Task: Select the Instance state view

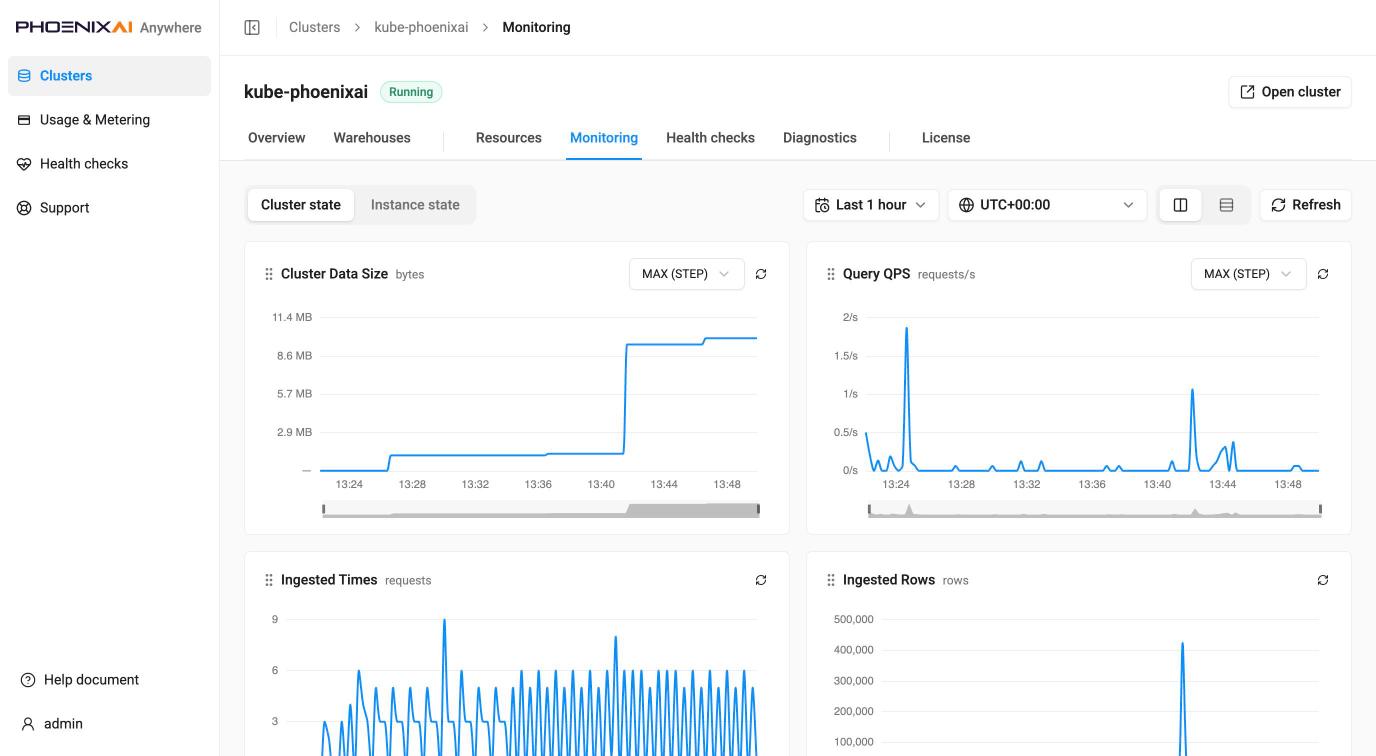Action: coord(415,205)
